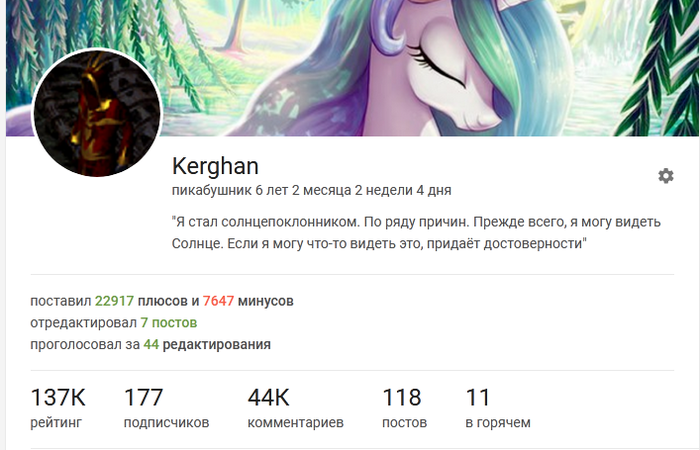Click the Kerghan username heading
This screenshot has width=700, height=450.
point(215,166)
